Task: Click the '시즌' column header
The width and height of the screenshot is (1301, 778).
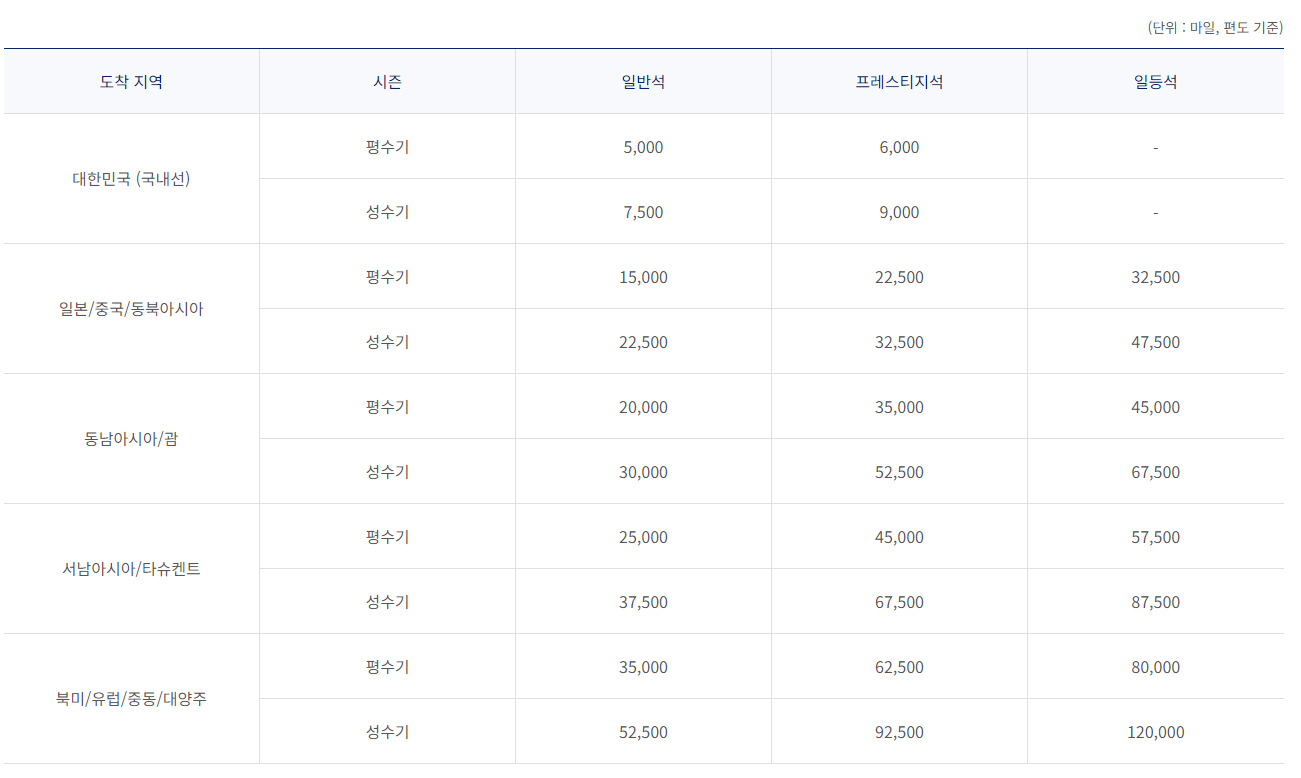Action: (x=387, y=82)
